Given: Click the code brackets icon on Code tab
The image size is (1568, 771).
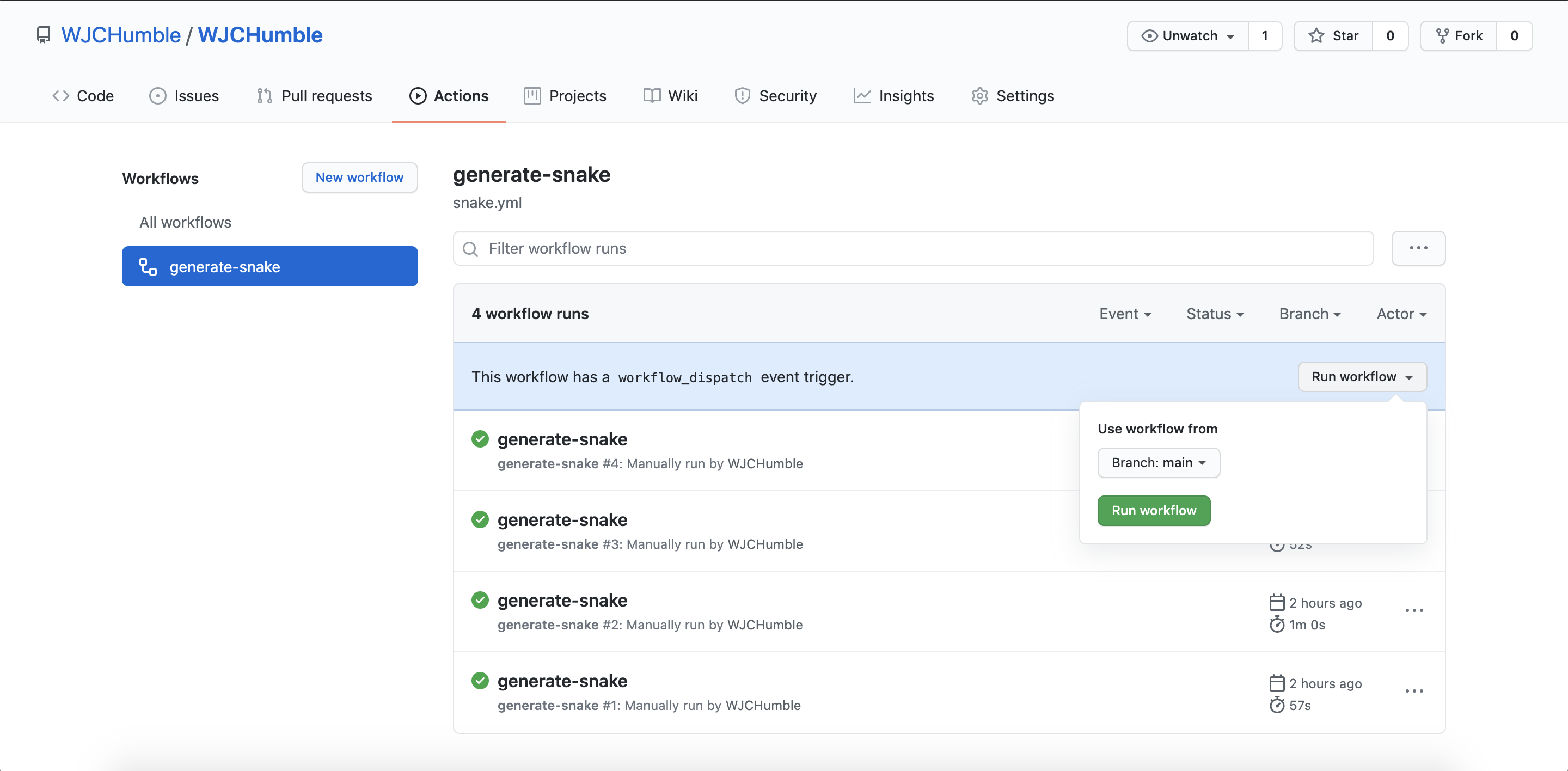Looking at the screenshot, I should [60, 96].
